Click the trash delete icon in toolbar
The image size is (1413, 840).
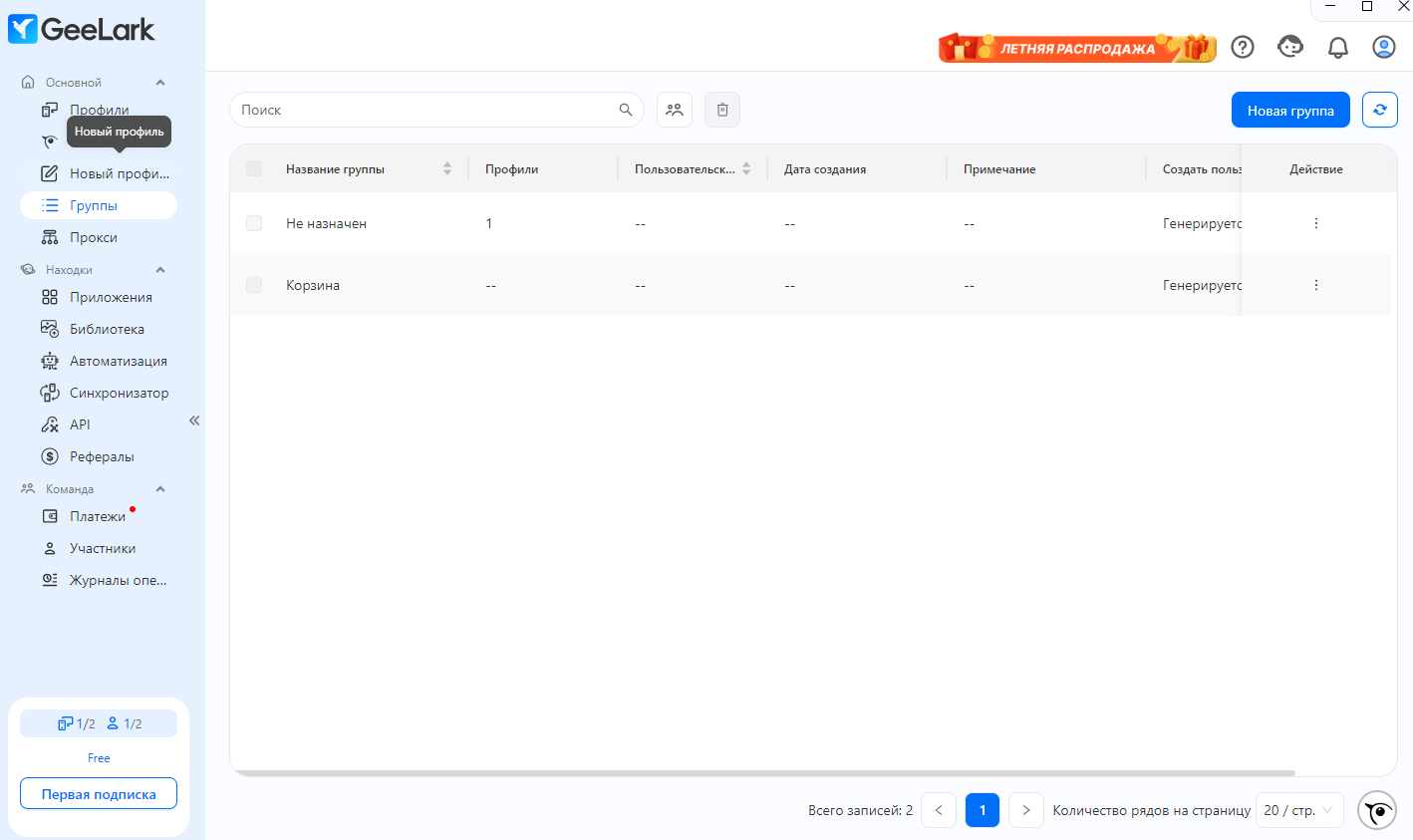click(x=722, y=110)
